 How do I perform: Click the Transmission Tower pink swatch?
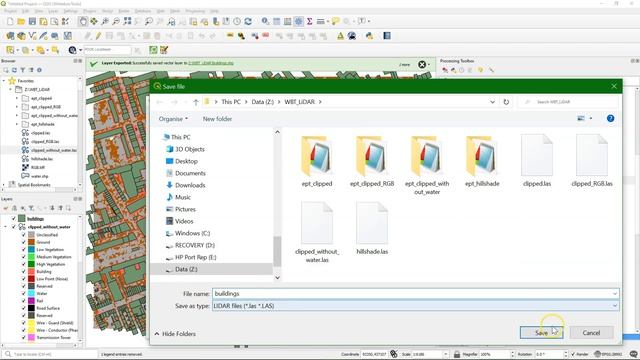(31, 338)
